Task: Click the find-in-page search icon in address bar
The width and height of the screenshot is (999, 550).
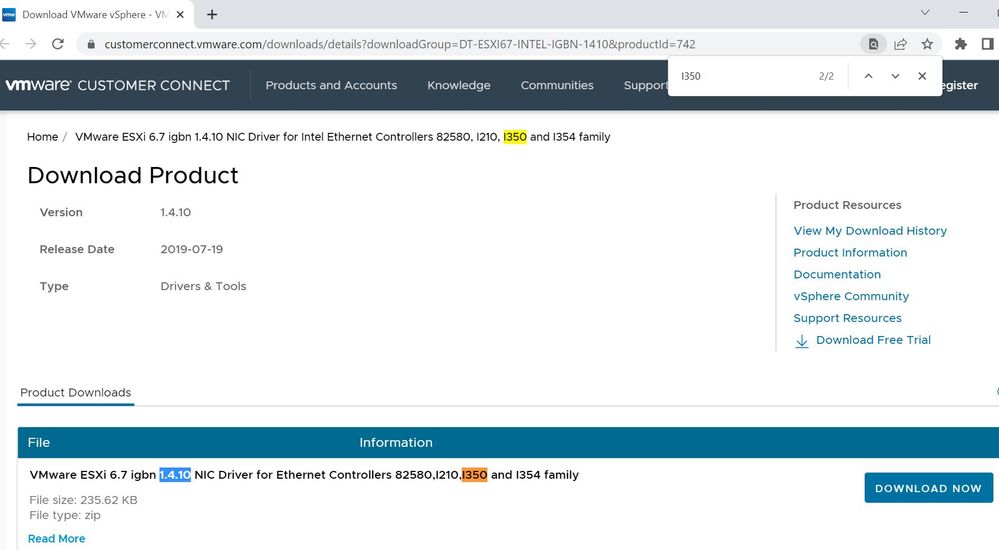Action: click(x=873, y=44)
